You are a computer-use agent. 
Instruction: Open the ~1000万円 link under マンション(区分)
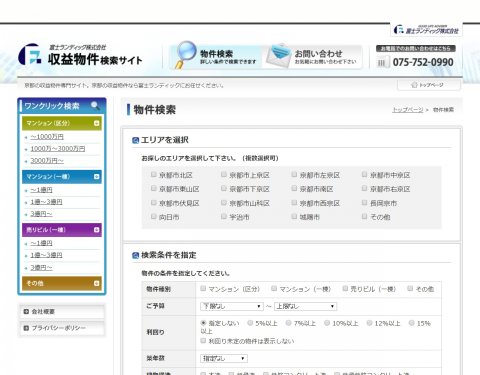(x=47, y=137)
